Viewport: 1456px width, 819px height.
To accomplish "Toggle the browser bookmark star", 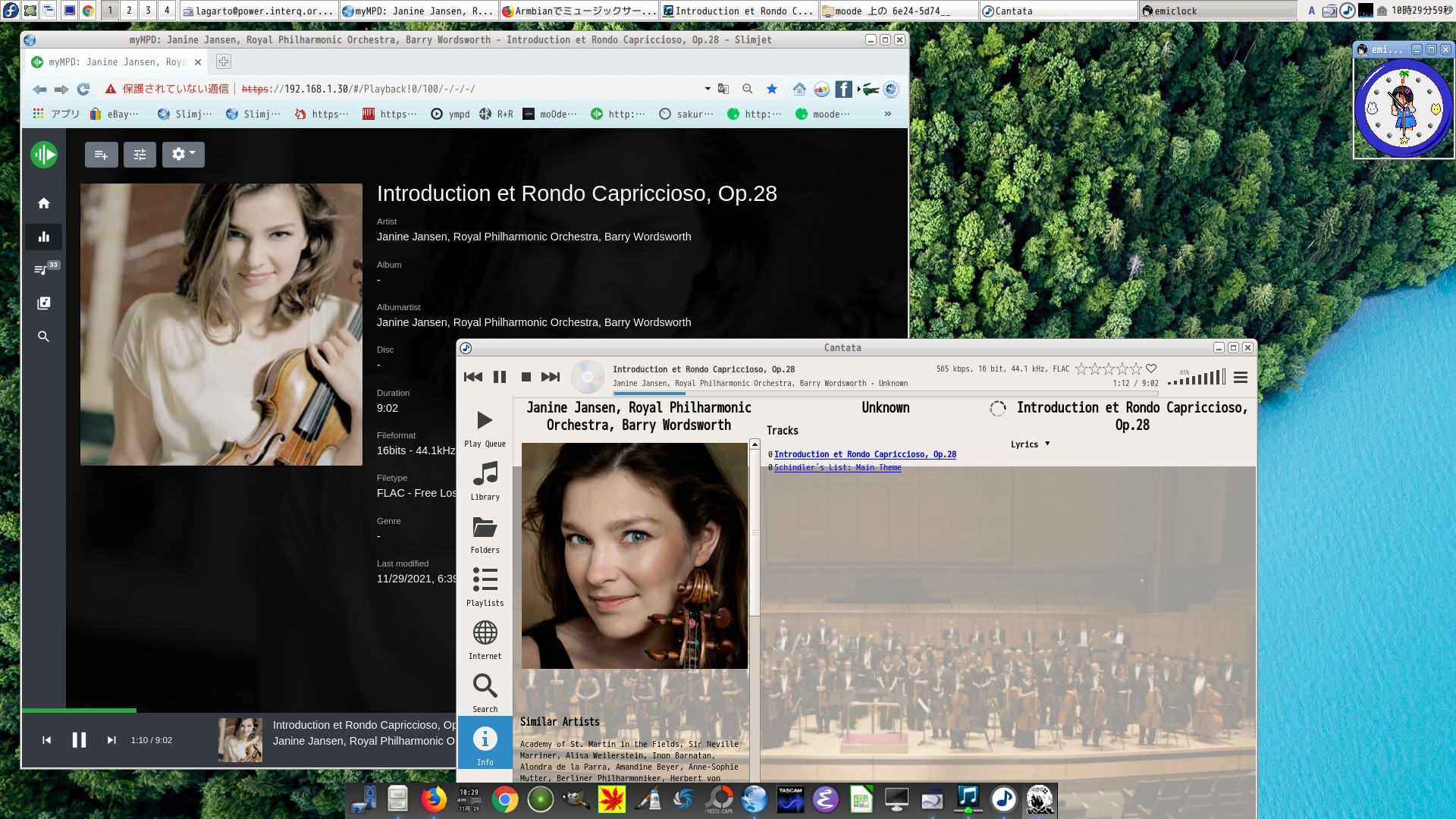I will click(772, 89).
